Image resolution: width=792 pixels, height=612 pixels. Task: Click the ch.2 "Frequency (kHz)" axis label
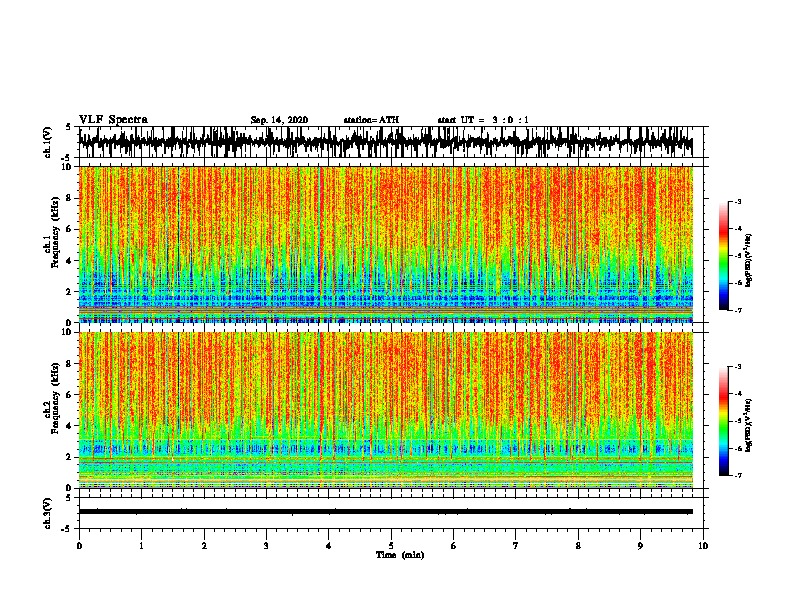click(55, 398)
